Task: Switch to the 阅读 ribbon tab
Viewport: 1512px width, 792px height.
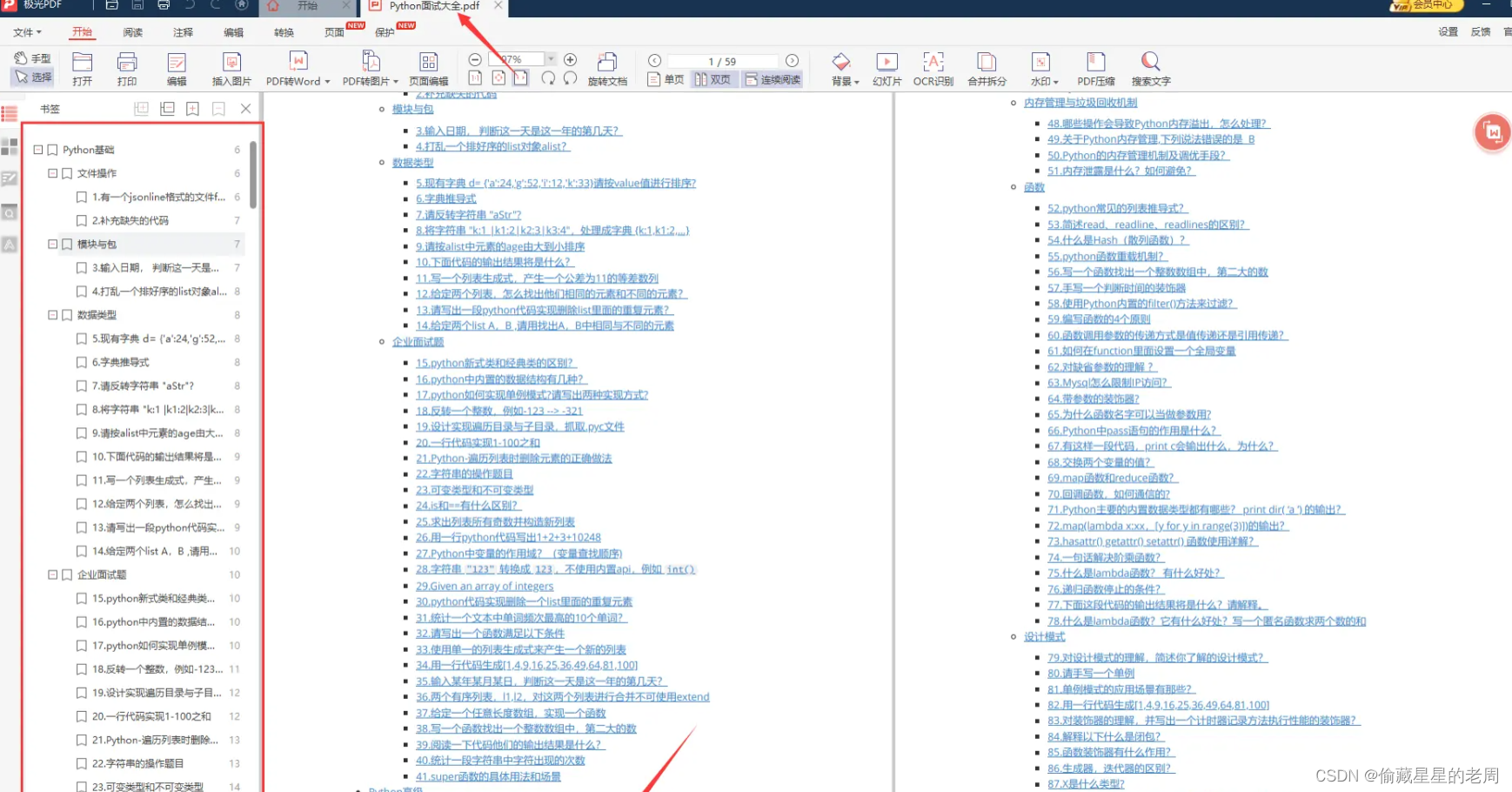Action: 132,32
